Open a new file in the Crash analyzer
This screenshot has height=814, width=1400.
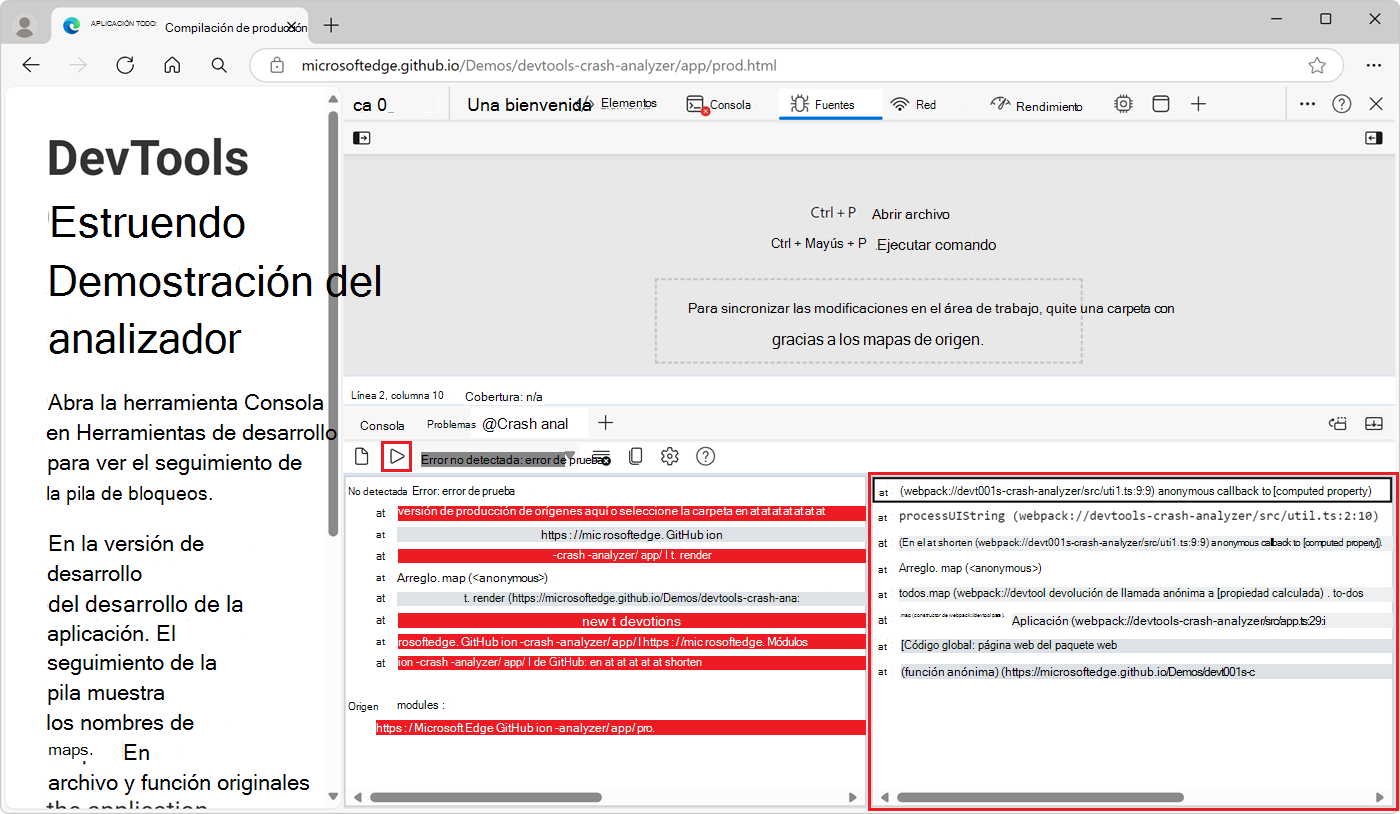[361, 456]
